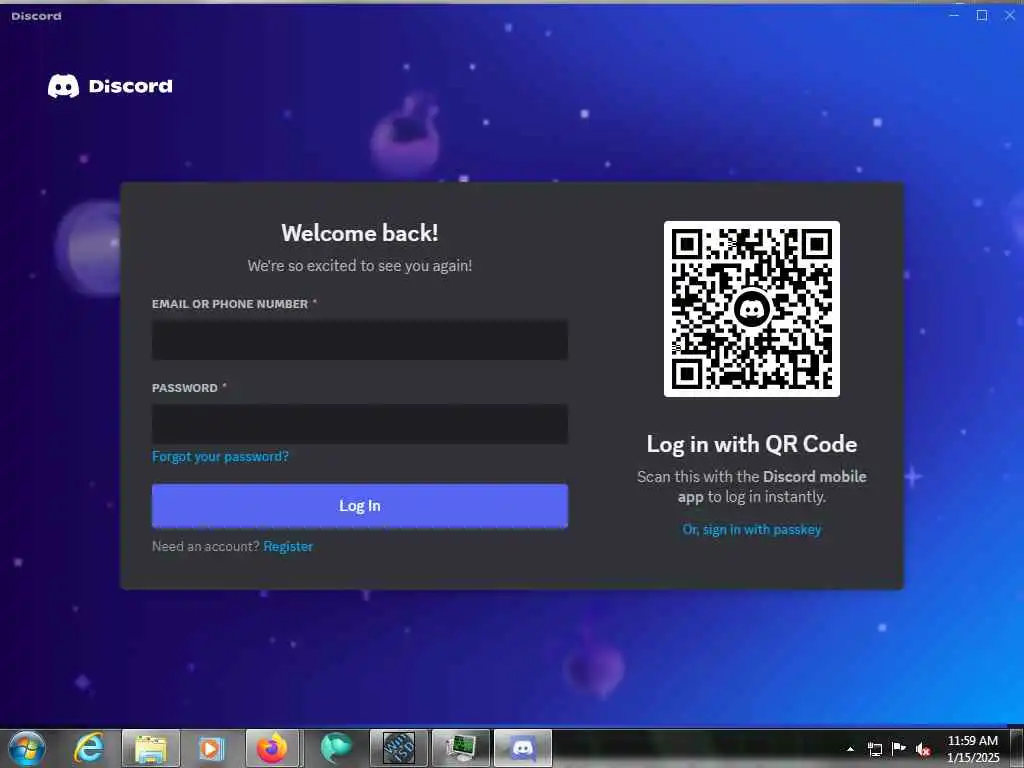Click the Welcome back! heading
The height and width of the screenshot is (768, 1024).
pos(360,233)
